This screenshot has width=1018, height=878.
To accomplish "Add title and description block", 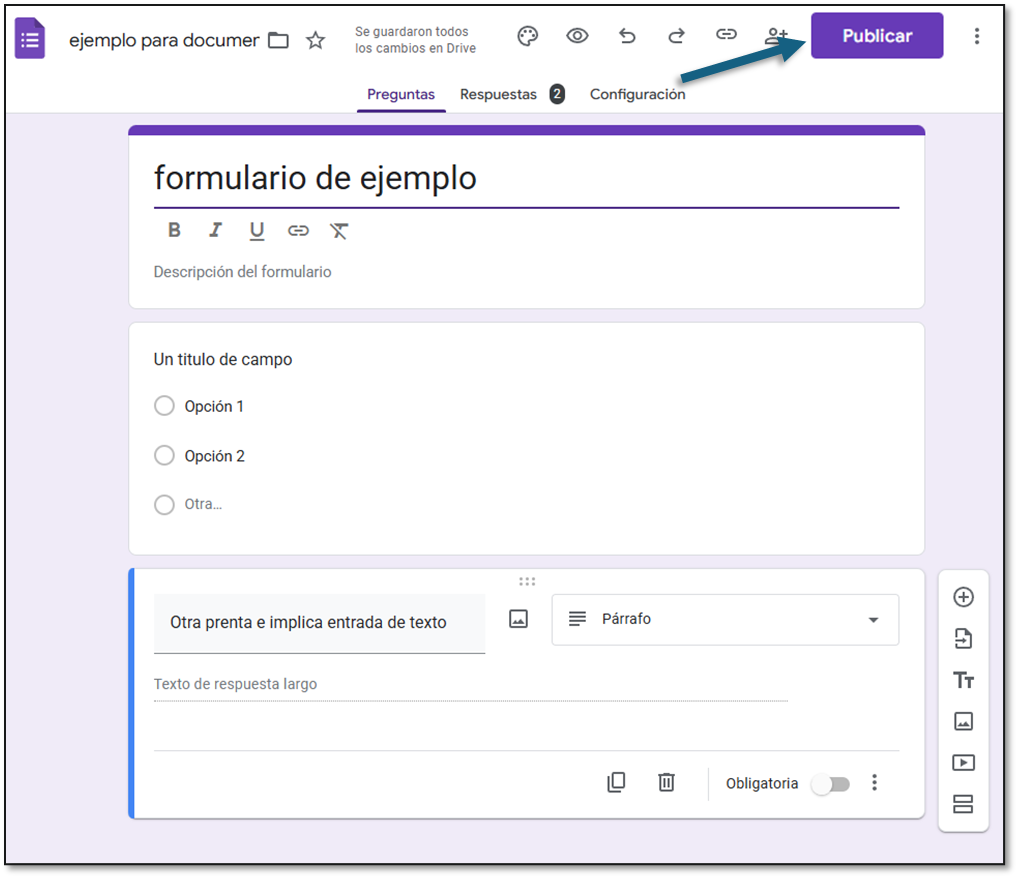I will click(963, 680).
